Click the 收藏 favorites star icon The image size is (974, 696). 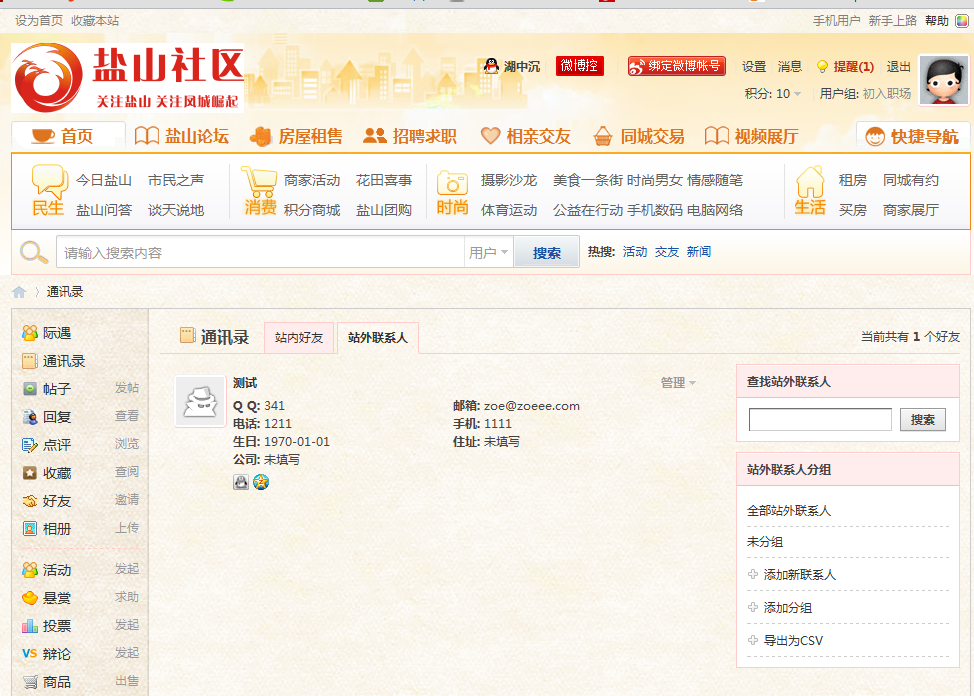(31, 473)
